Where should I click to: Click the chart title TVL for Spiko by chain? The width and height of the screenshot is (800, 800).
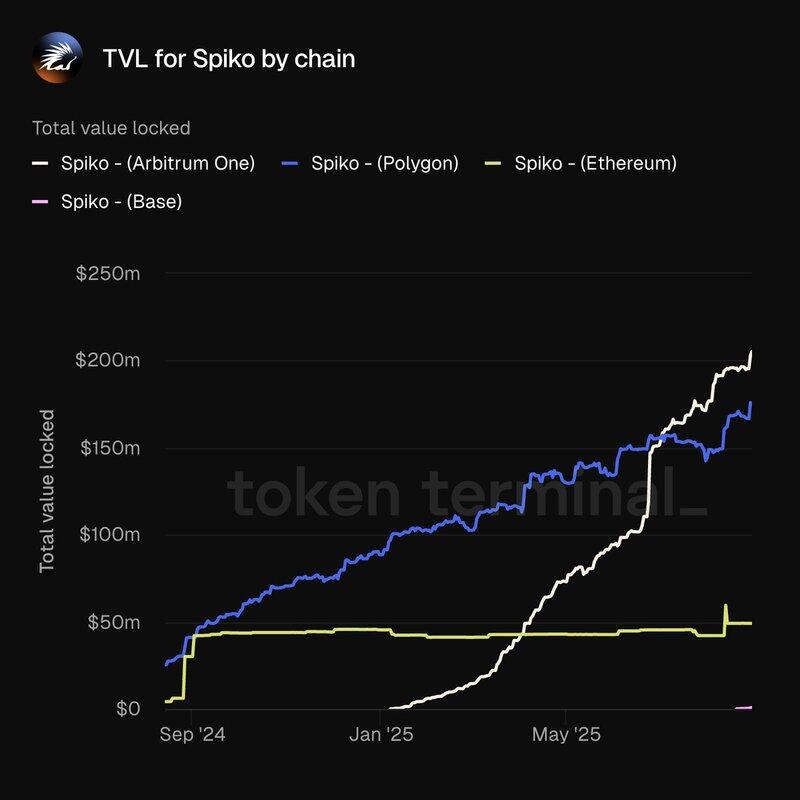pyautogui.click(x=229, y=59)
